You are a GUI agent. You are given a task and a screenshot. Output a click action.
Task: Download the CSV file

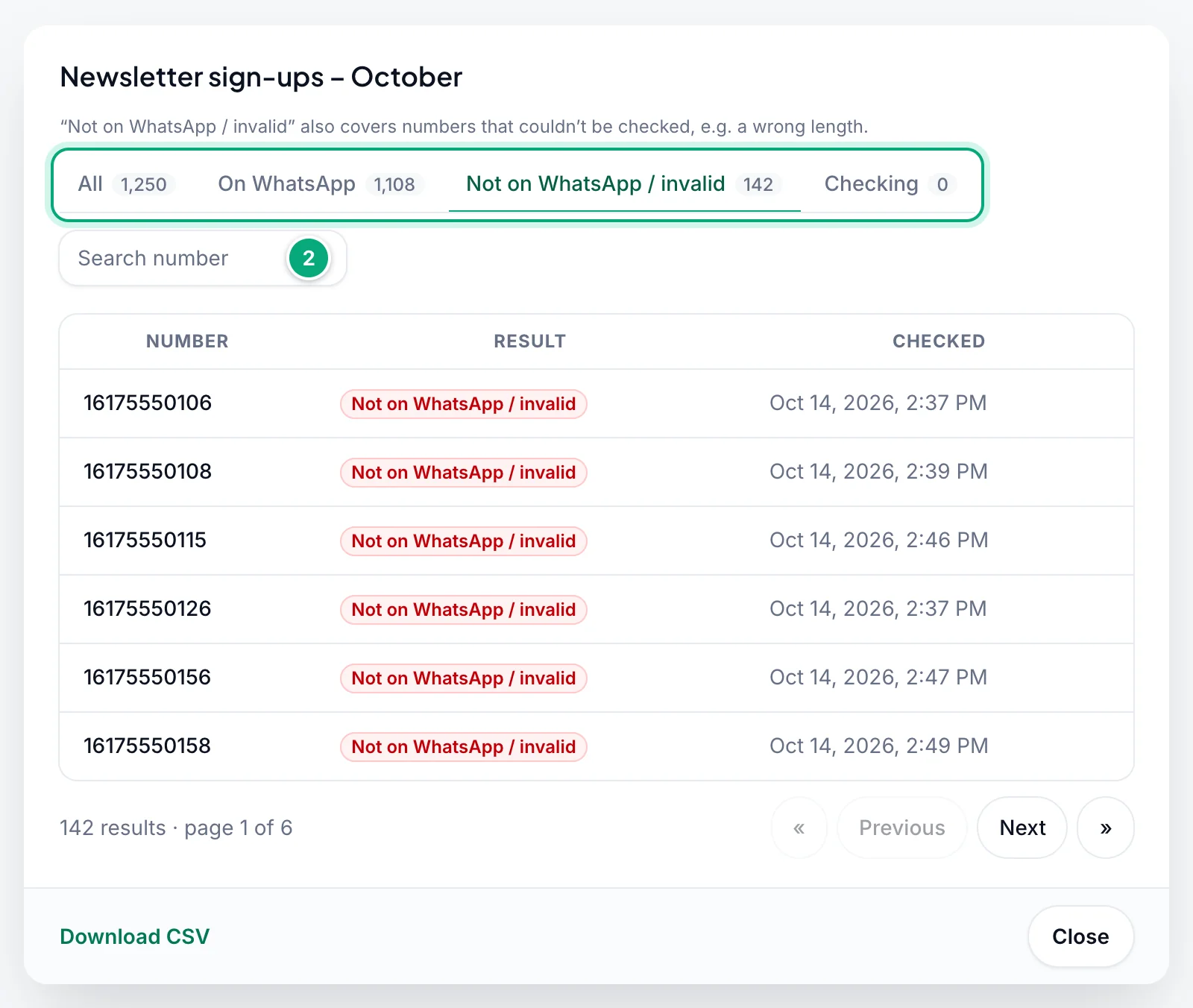(135, 936)
